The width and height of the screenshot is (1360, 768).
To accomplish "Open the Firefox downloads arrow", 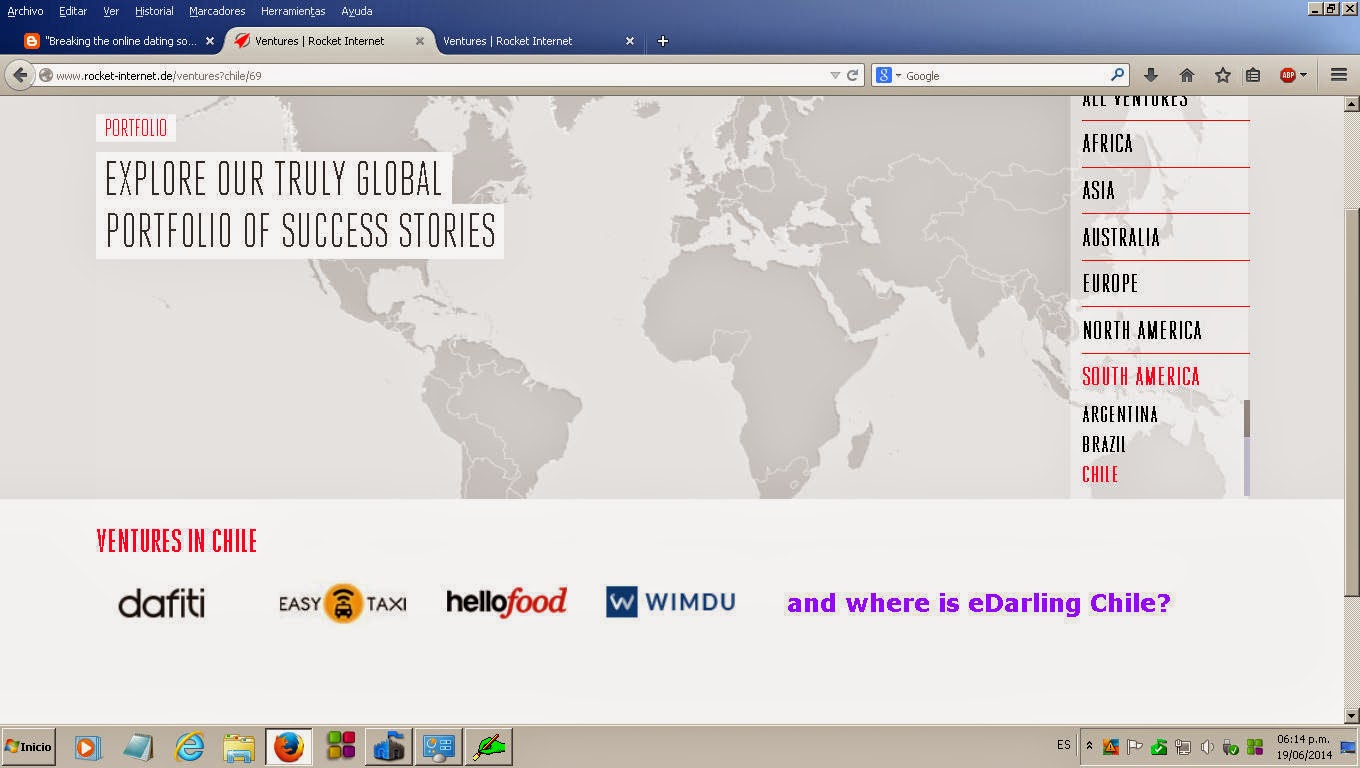I will [x=1151, y=75].
